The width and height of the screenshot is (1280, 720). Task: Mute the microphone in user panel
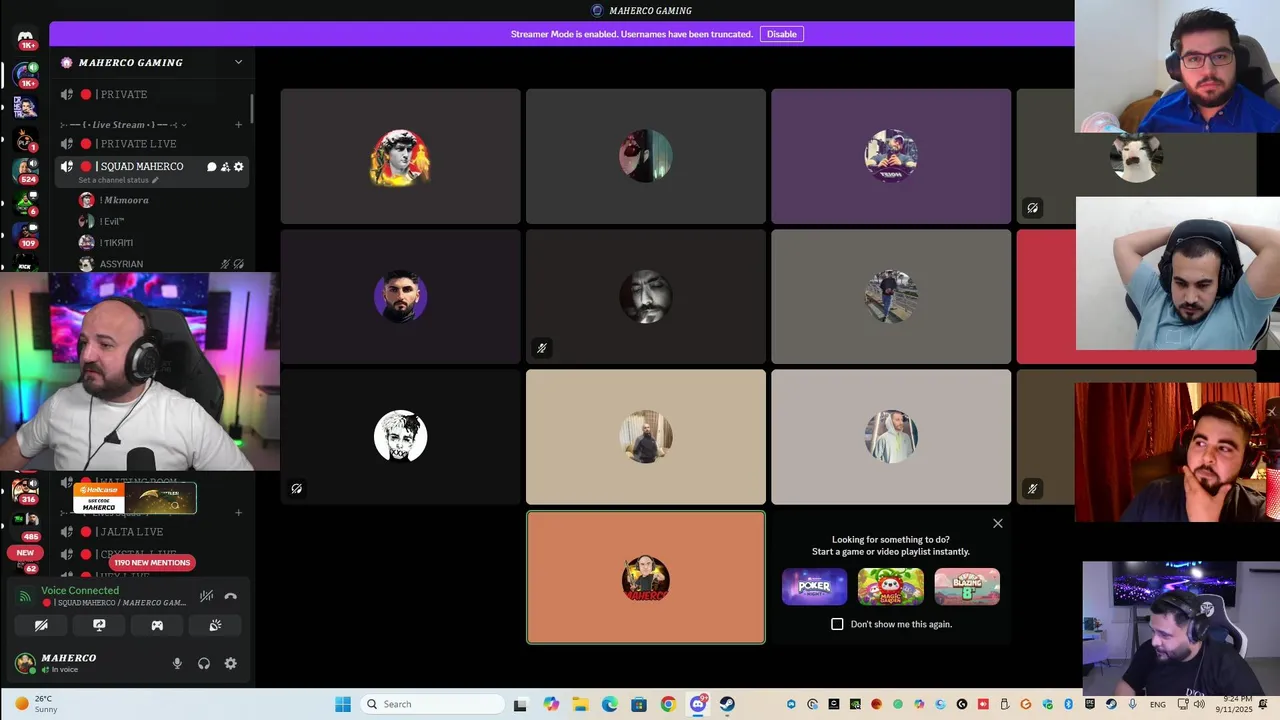pyautogui.click(x=177, y=663)
